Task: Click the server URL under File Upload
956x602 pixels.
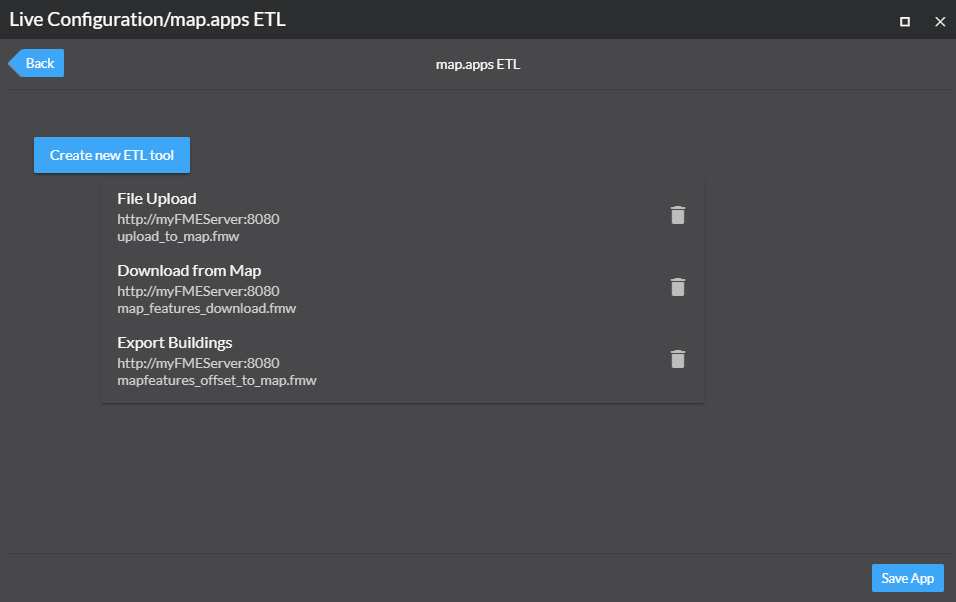Action: coord(198,219)
